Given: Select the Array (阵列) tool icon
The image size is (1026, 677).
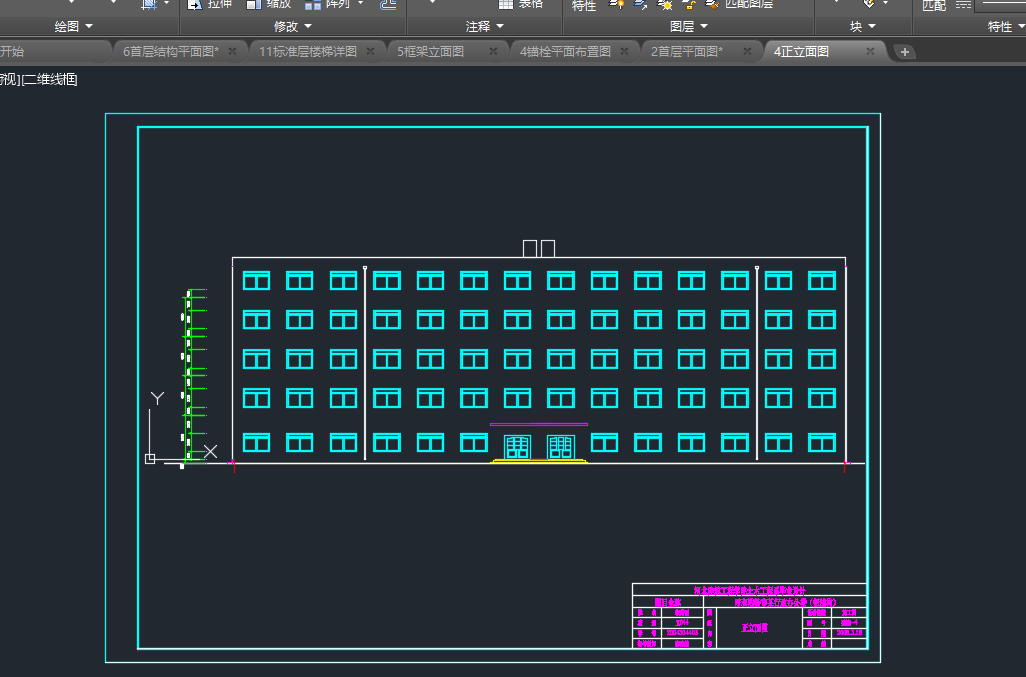Looking at the screenshot, I should point(313,4).
